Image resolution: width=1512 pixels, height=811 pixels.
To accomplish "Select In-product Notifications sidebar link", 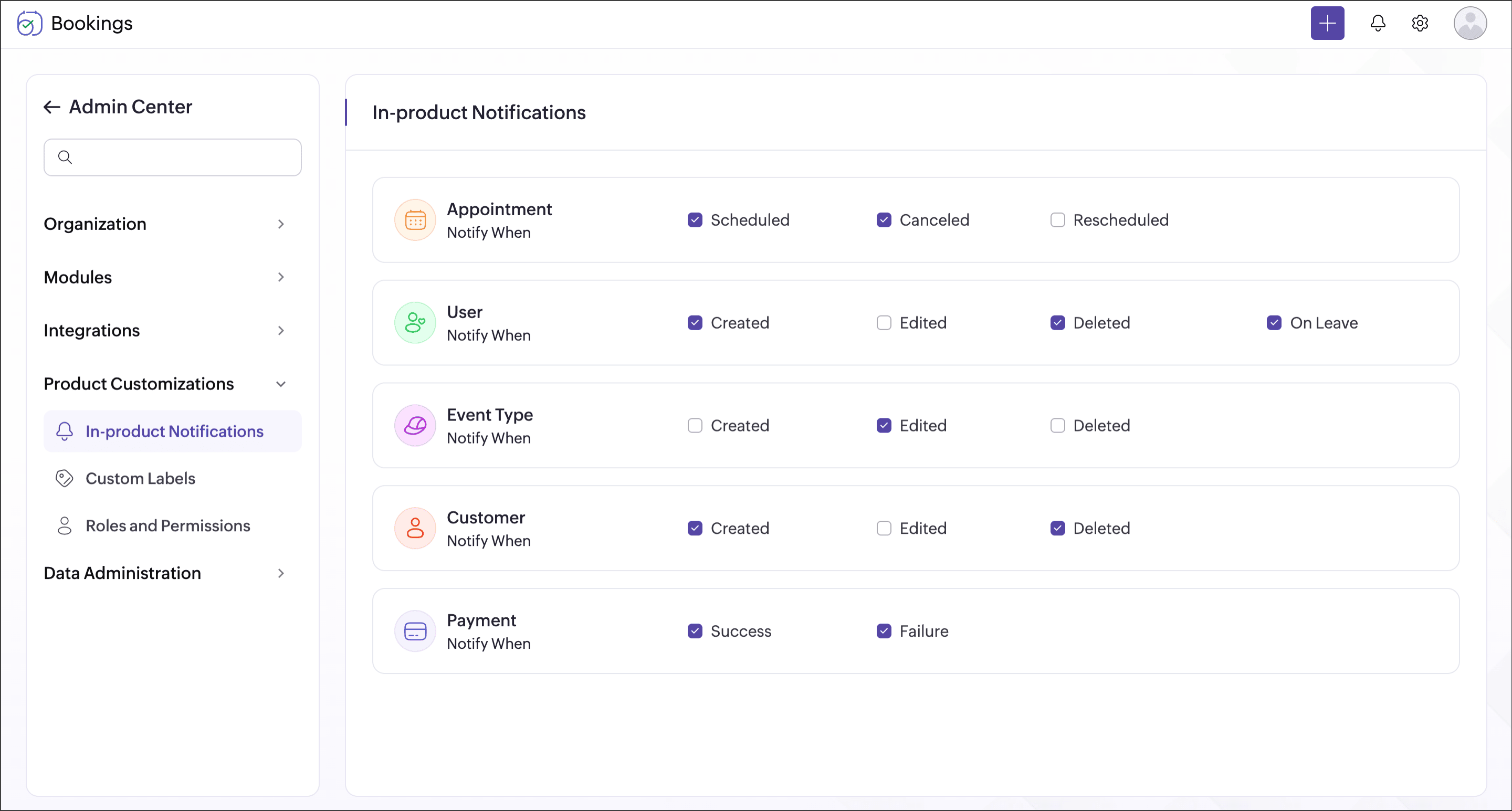I will [174, 431].
